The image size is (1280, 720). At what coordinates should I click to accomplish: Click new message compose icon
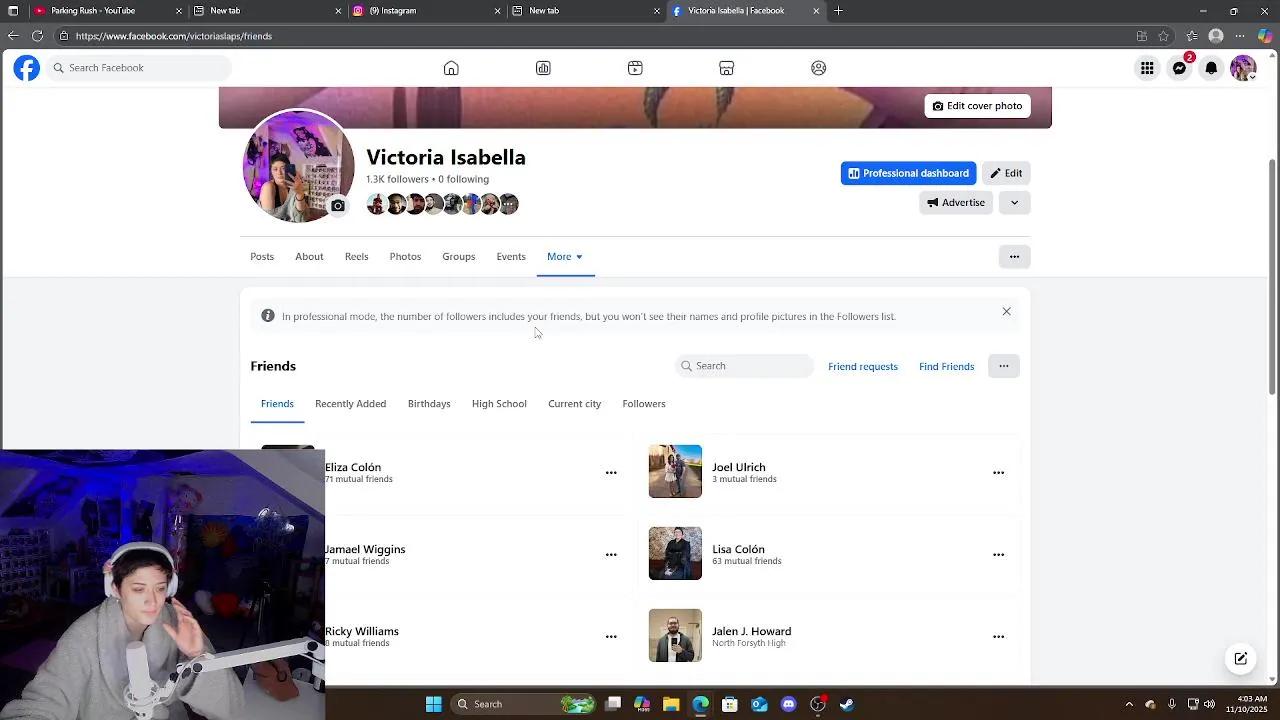pyautogui.click(x=1240, y=658)
